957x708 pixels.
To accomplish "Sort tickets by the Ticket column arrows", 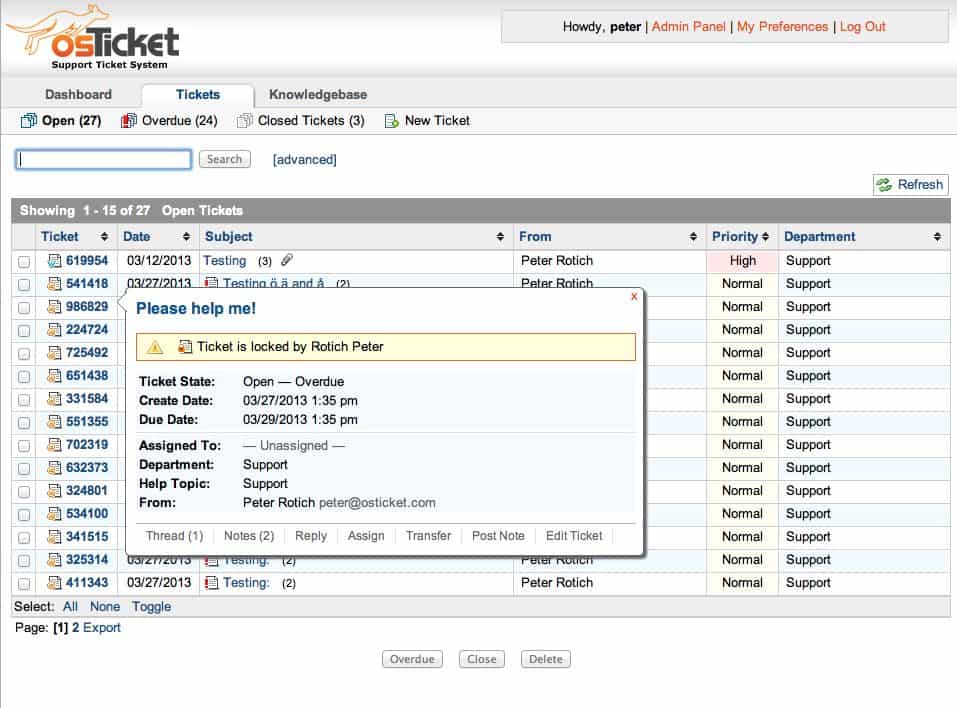I will (x=104, y=237).
